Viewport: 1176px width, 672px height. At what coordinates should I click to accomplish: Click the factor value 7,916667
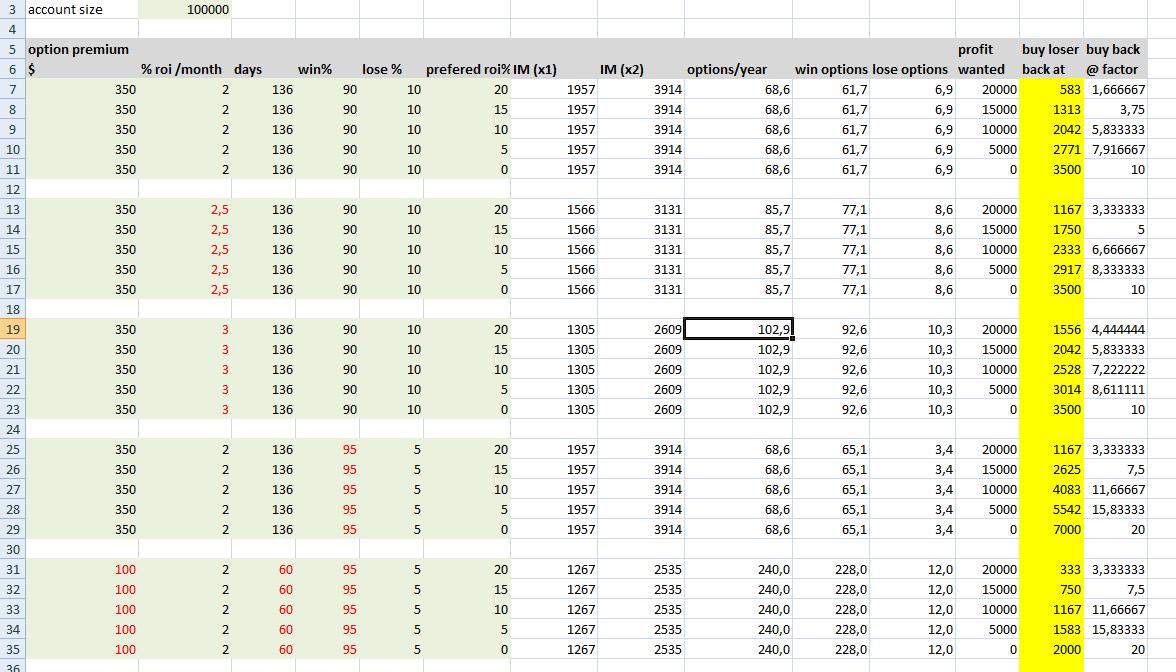tap(1115, 149)
